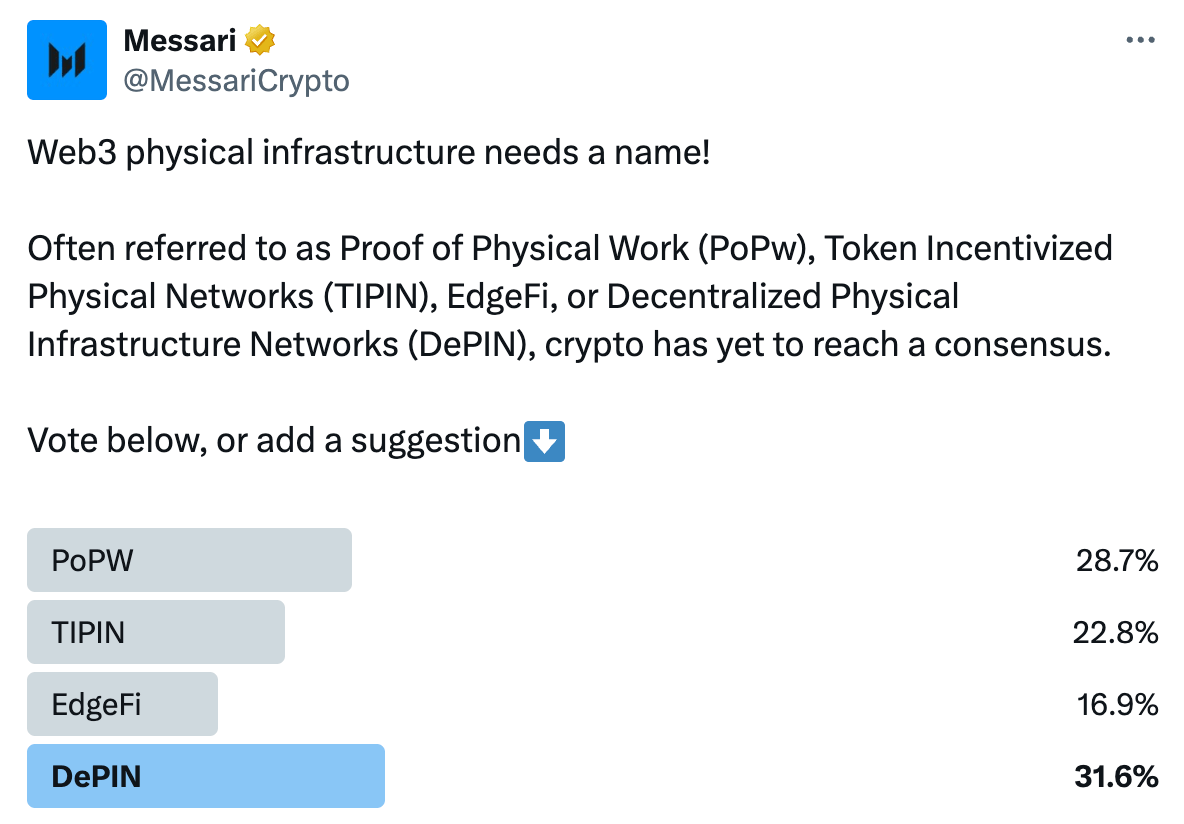Open the three-dot more options menu
This screenshot has height=824, width=1184.
point(1140,40)
